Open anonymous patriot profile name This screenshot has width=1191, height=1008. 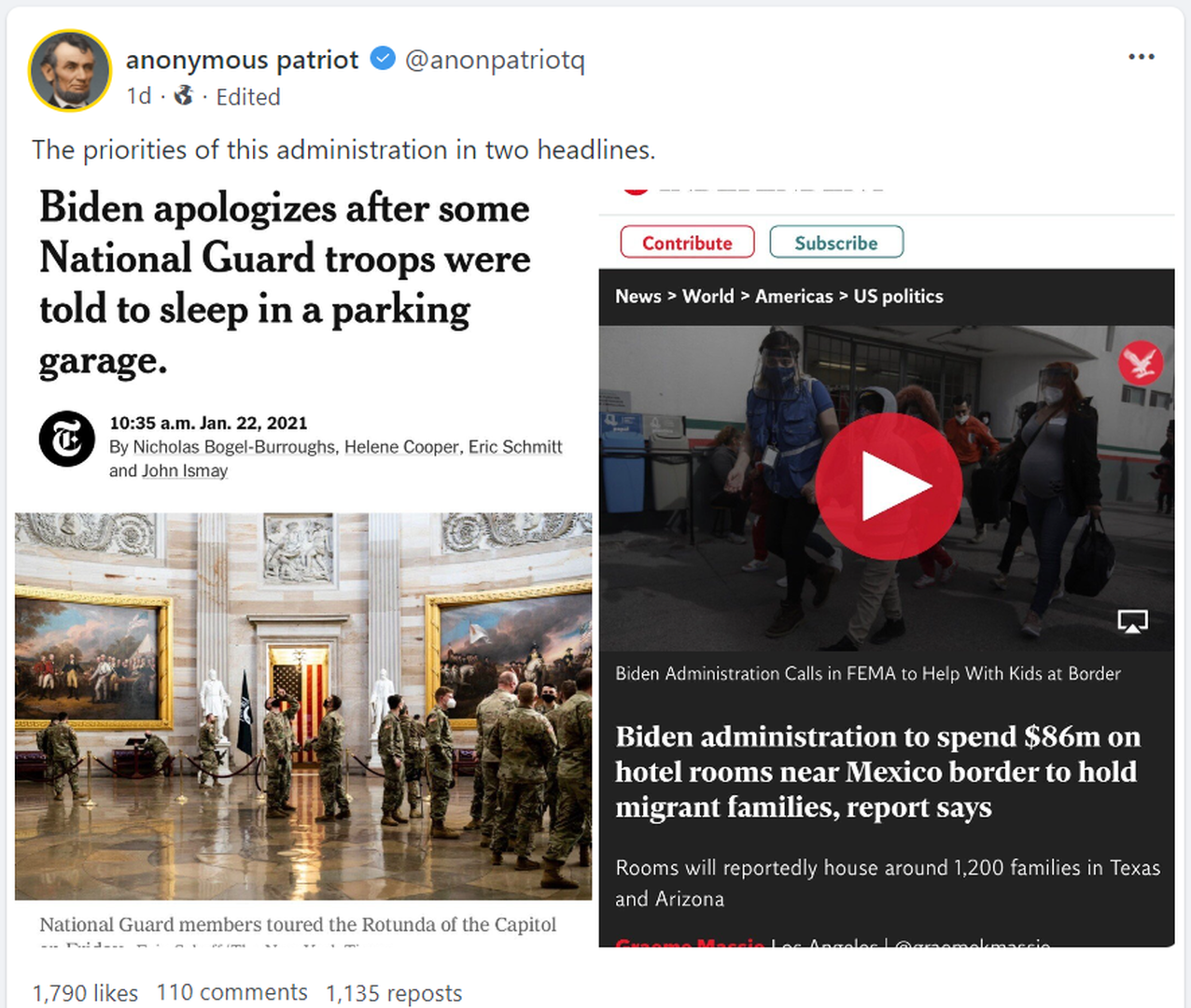coord(242,60)
